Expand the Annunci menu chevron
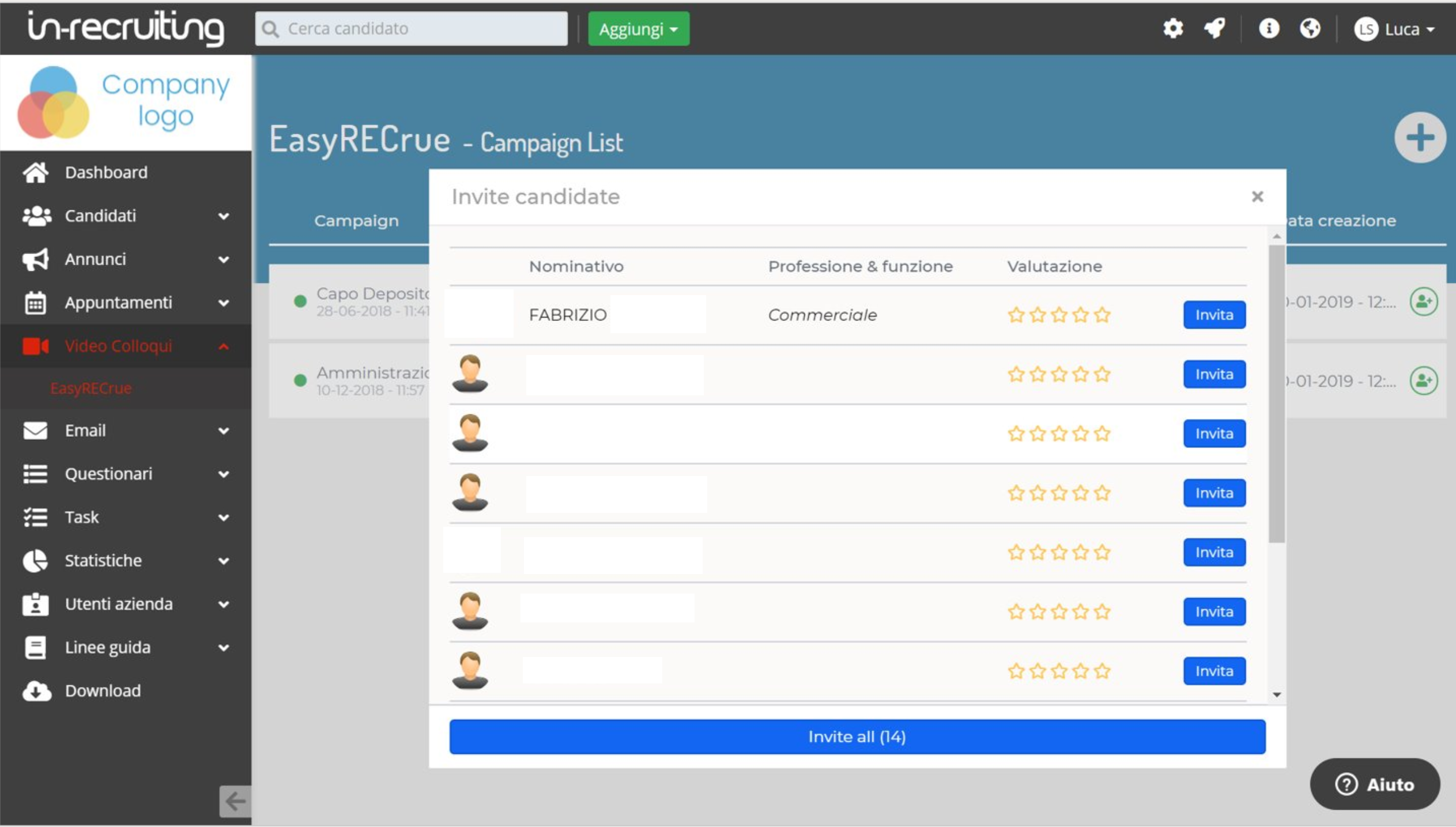Image resolution: width=1456 pixels, height=827 pixels. [224, 260]
